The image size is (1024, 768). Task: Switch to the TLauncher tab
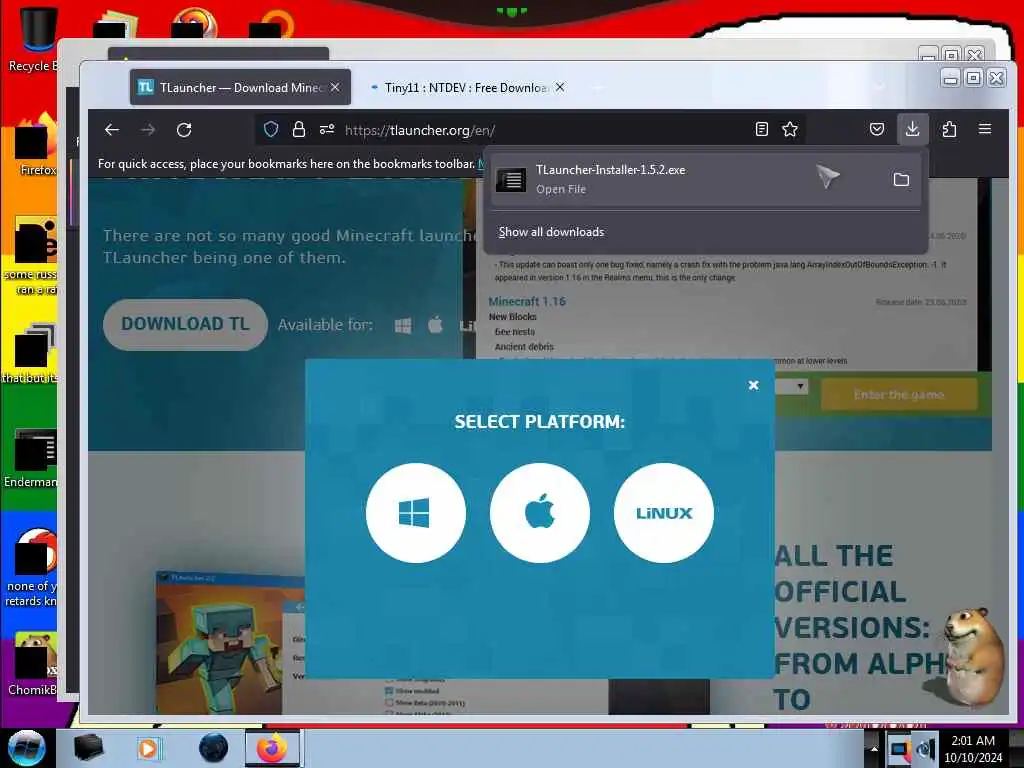point(240,88)
